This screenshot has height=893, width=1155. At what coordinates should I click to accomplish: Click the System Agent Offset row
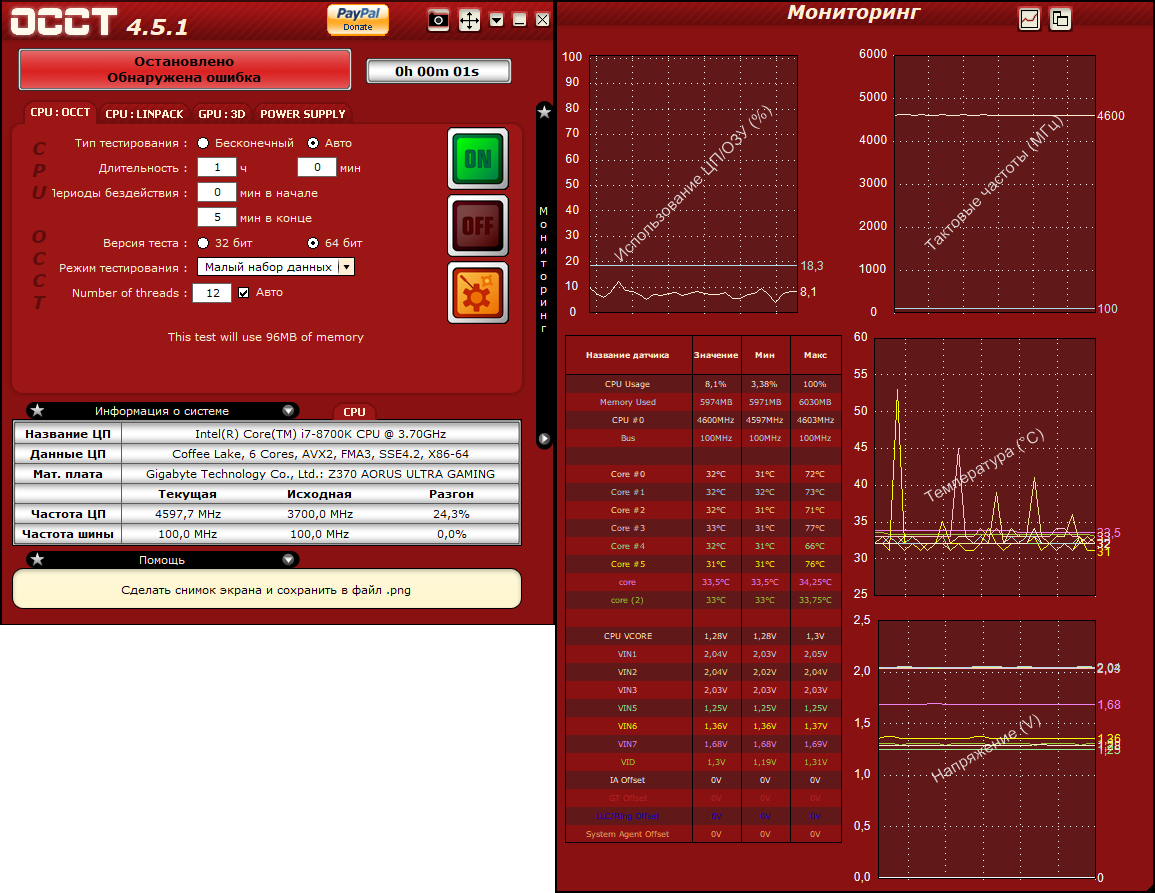pos(703,834)
